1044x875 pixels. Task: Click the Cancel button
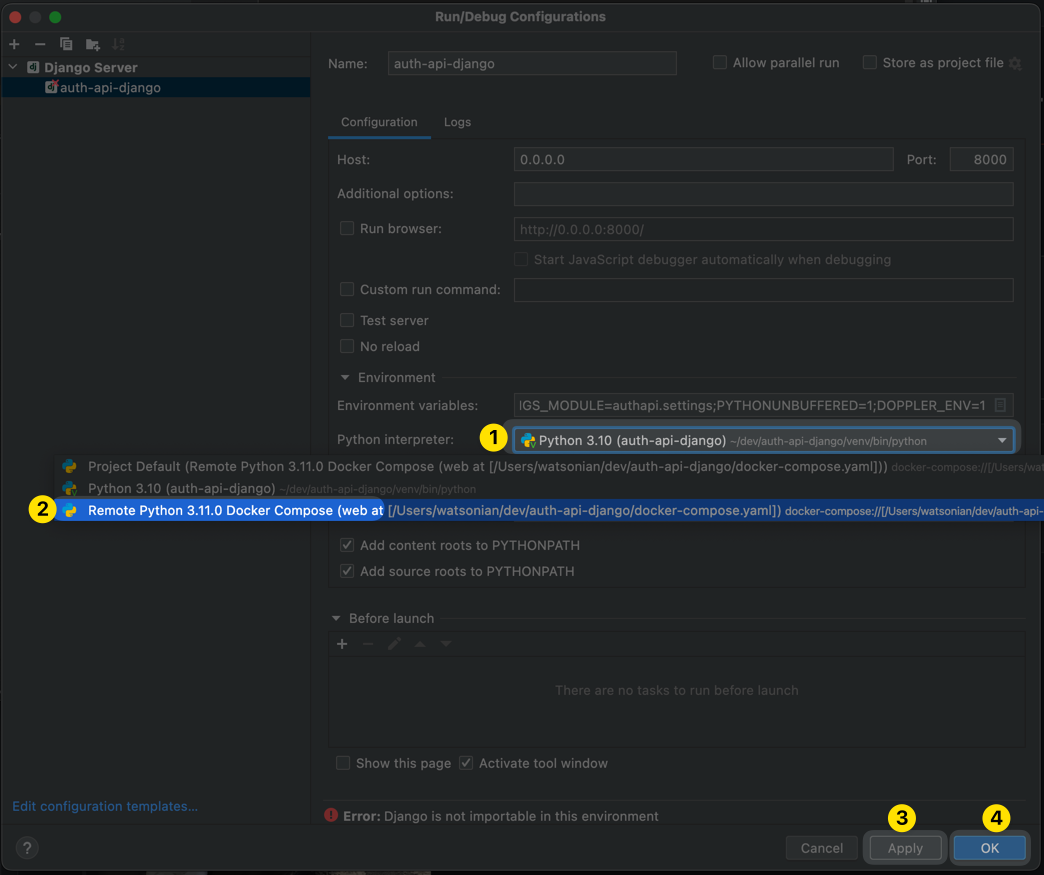point(822,848)
